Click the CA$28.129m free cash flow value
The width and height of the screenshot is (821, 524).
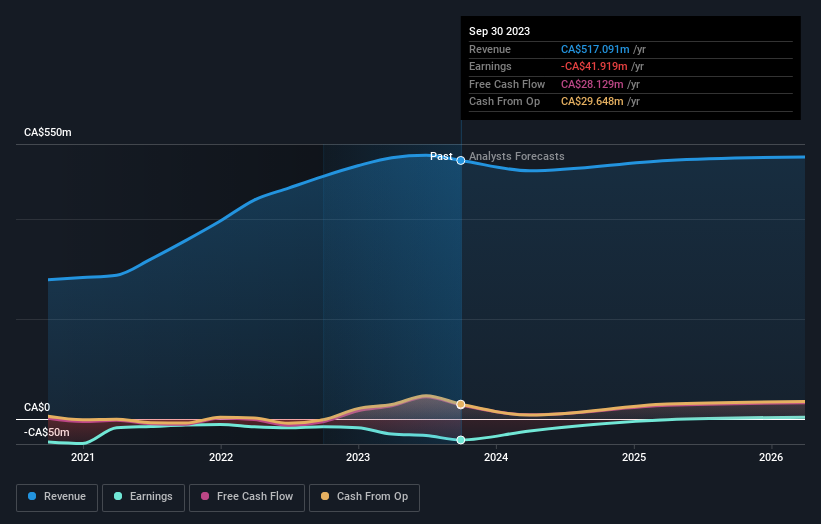coord(592,84)
